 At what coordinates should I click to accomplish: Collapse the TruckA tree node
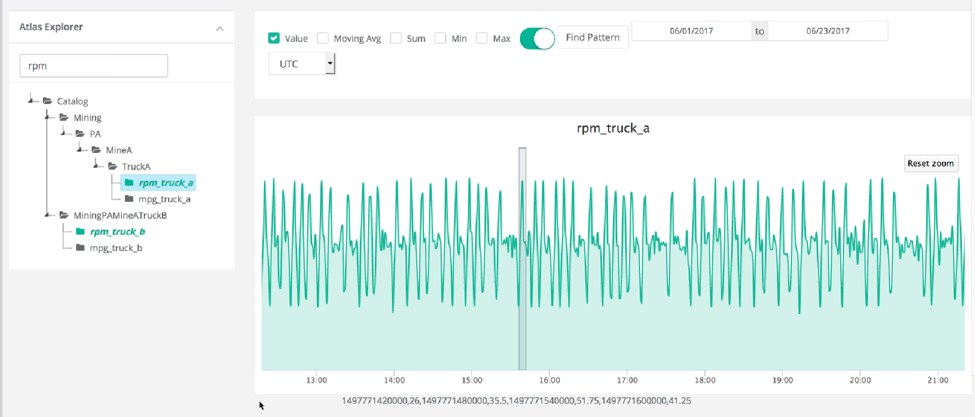(96, 166)
